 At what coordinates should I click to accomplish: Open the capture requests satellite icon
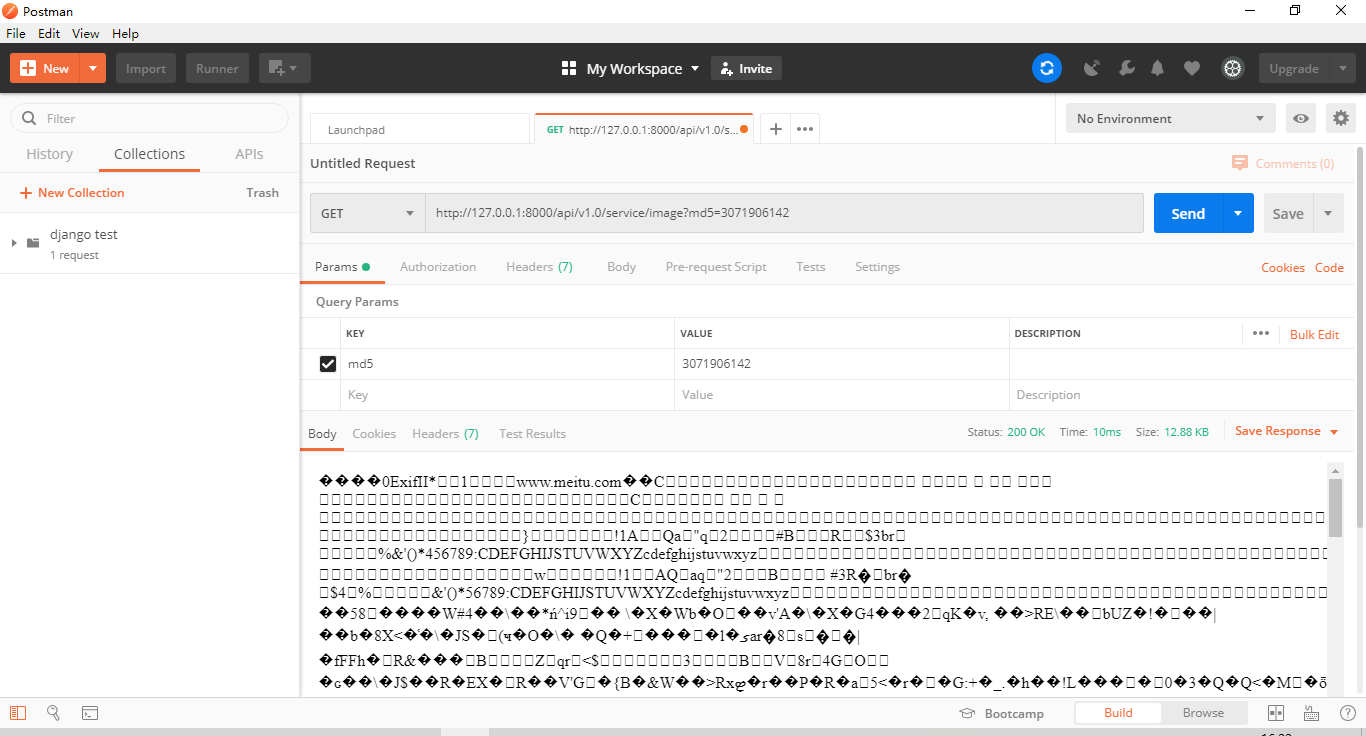click(x=1092, y=68)
